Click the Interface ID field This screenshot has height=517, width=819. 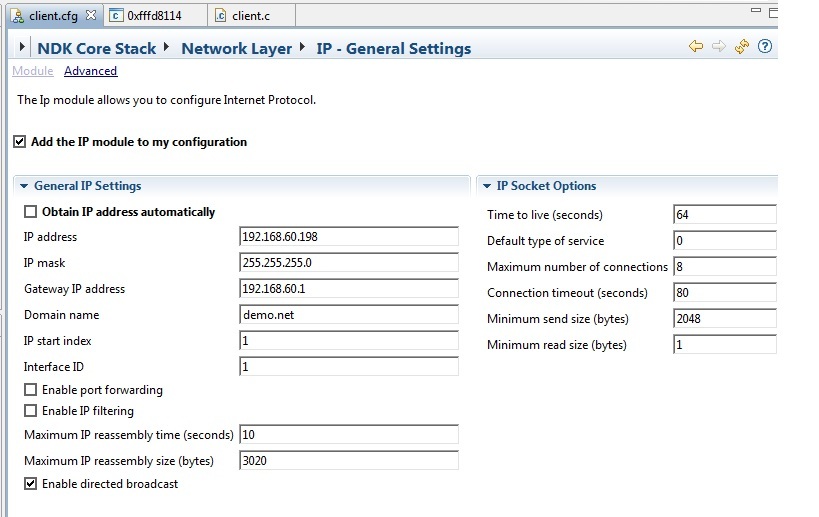[349, 367]
